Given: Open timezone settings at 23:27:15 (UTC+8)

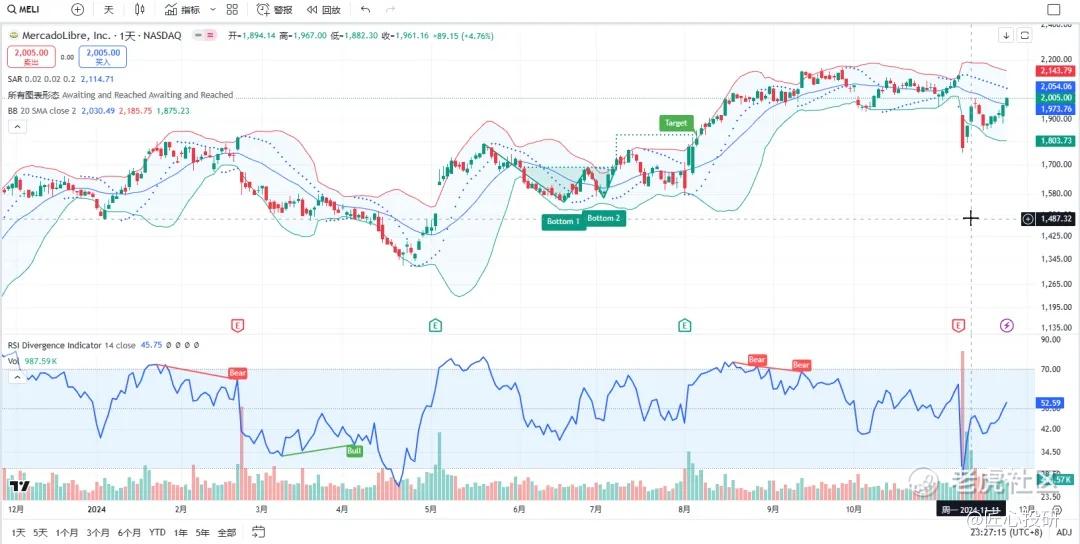Looking at the screenshot, I should 1006,532.
